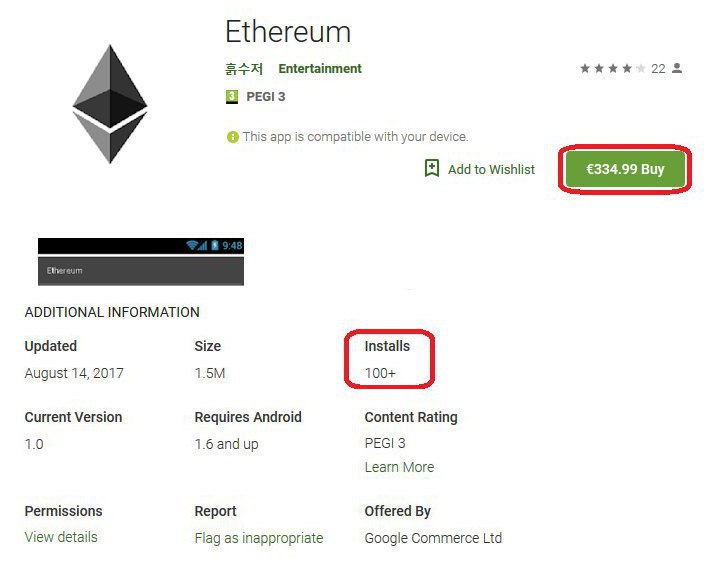Open the app screenshot thumbnail

141,262
